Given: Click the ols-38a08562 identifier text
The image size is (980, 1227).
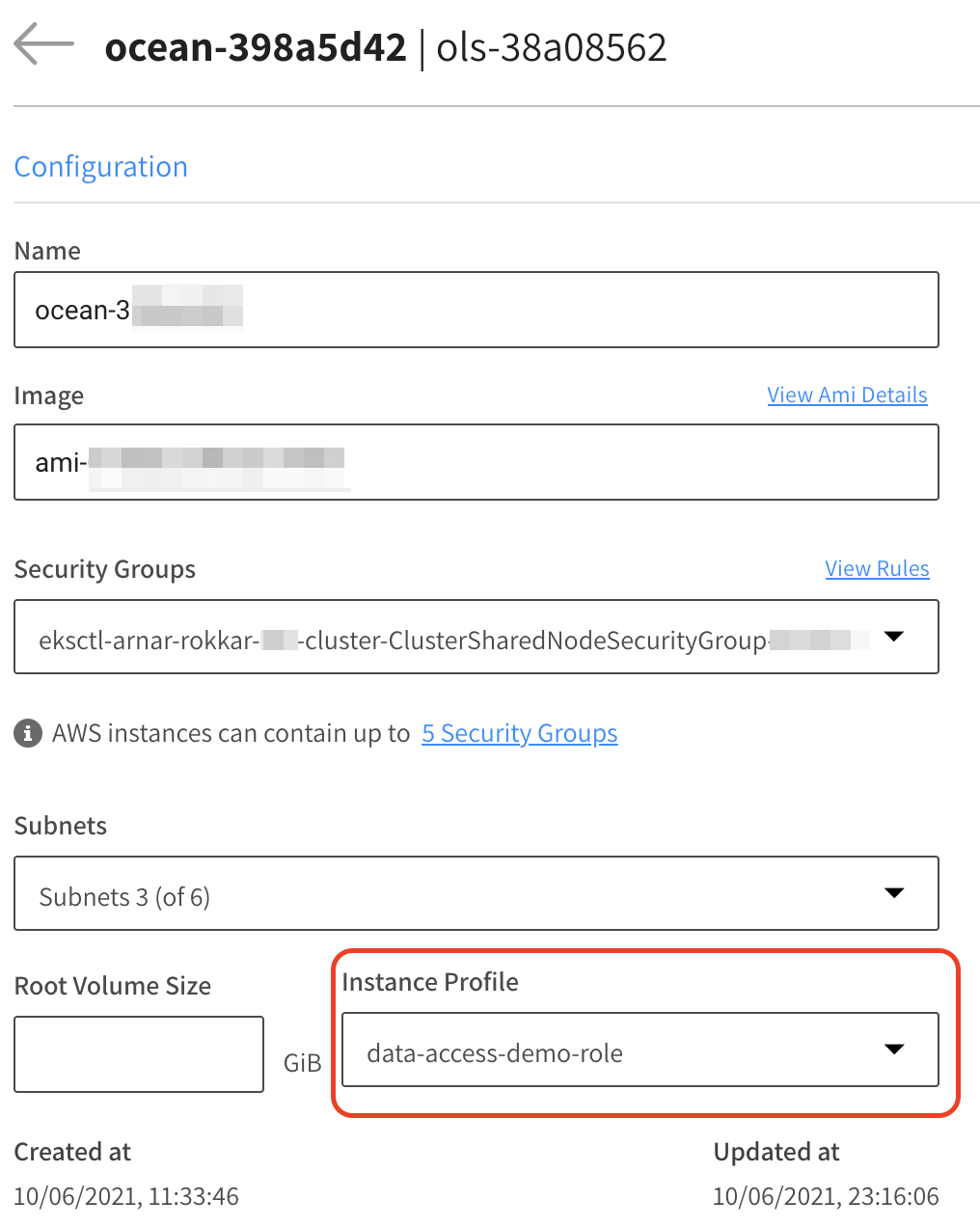Looking at the screenshot, I should tap(552, 47).
